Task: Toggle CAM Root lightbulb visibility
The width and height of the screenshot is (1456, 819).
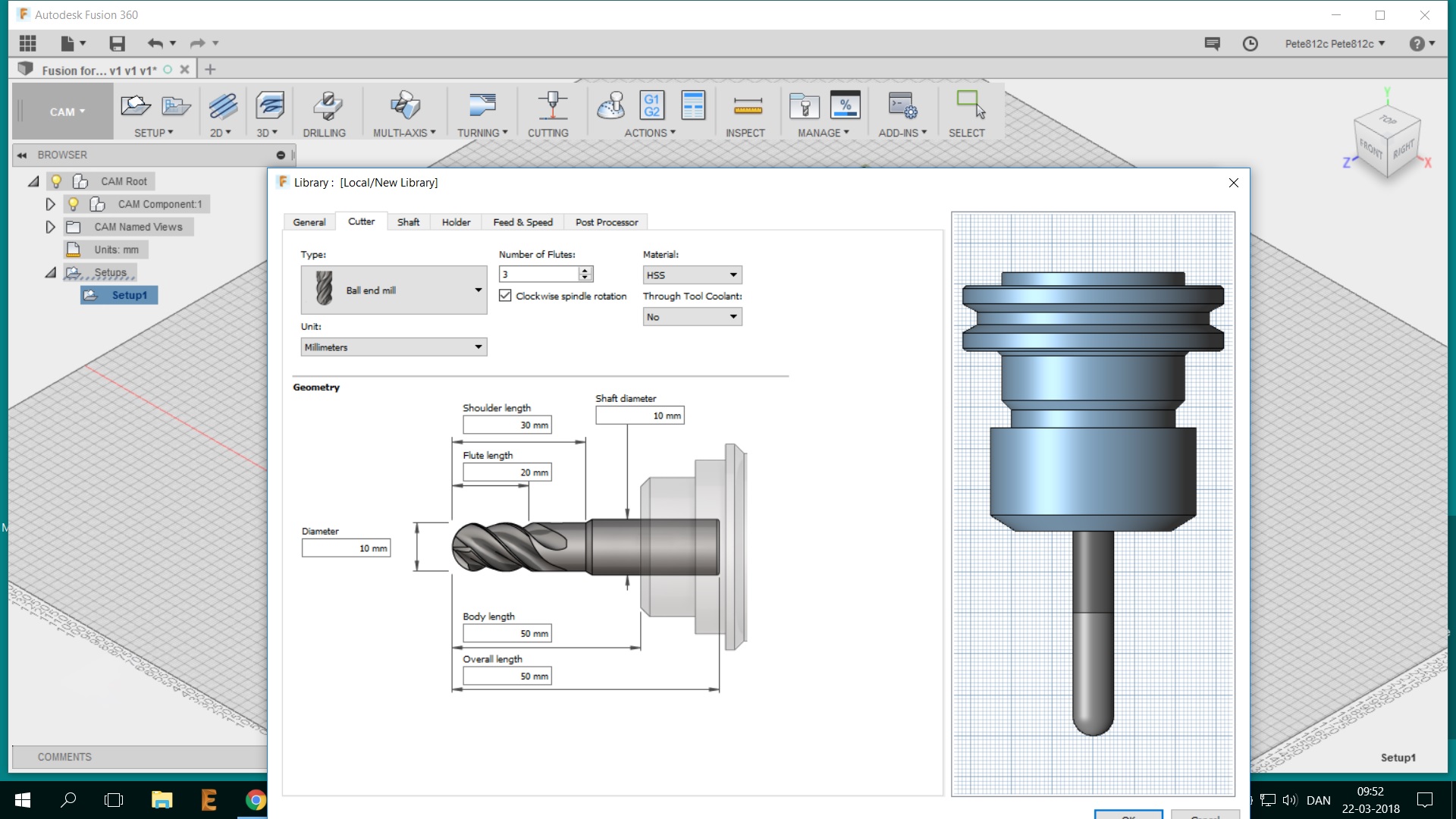Action: [x=56, y=181]
